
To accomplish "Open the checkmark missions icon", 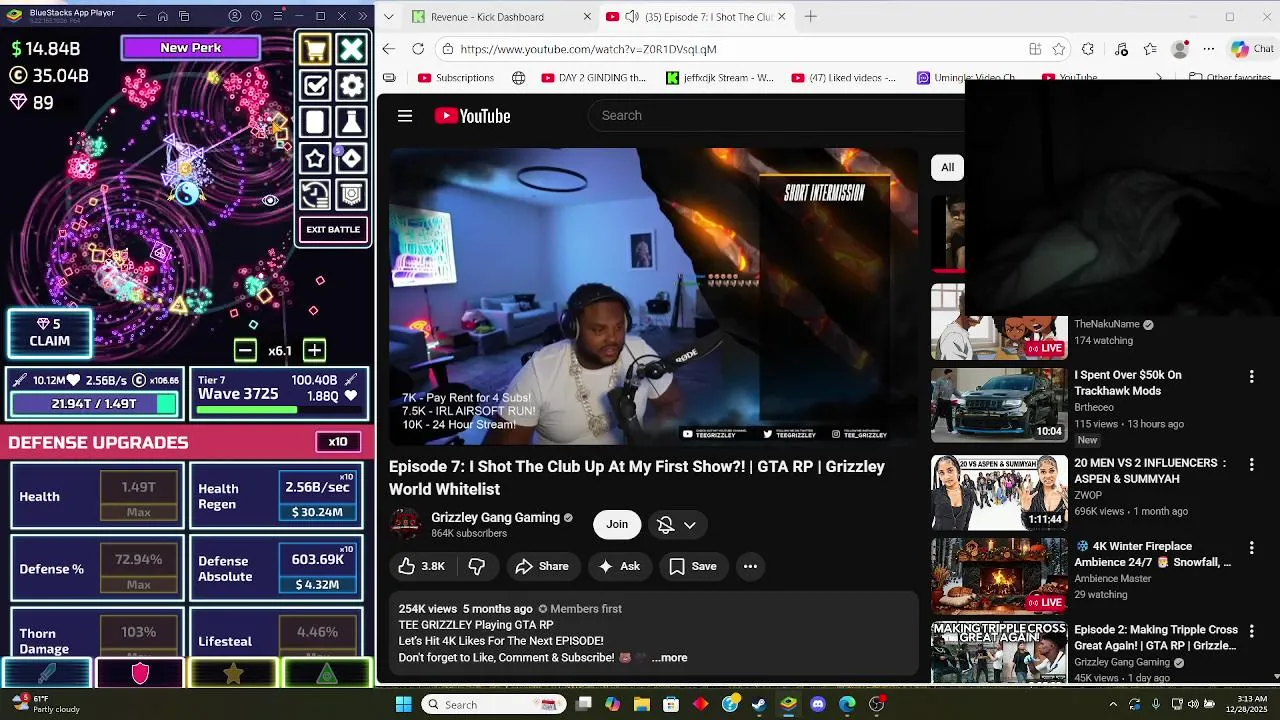I will (315, 86).
